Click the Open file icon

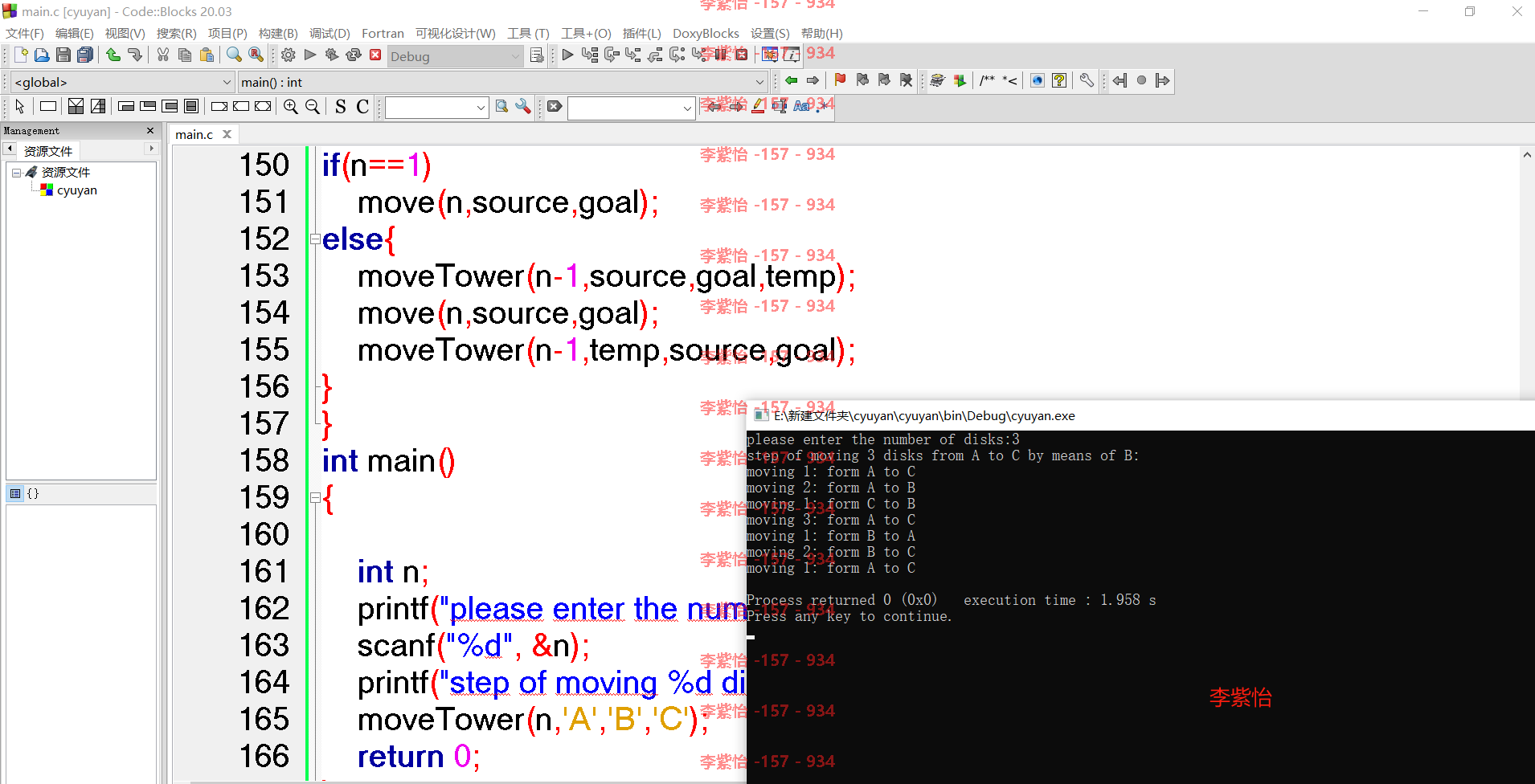[42, 55]
